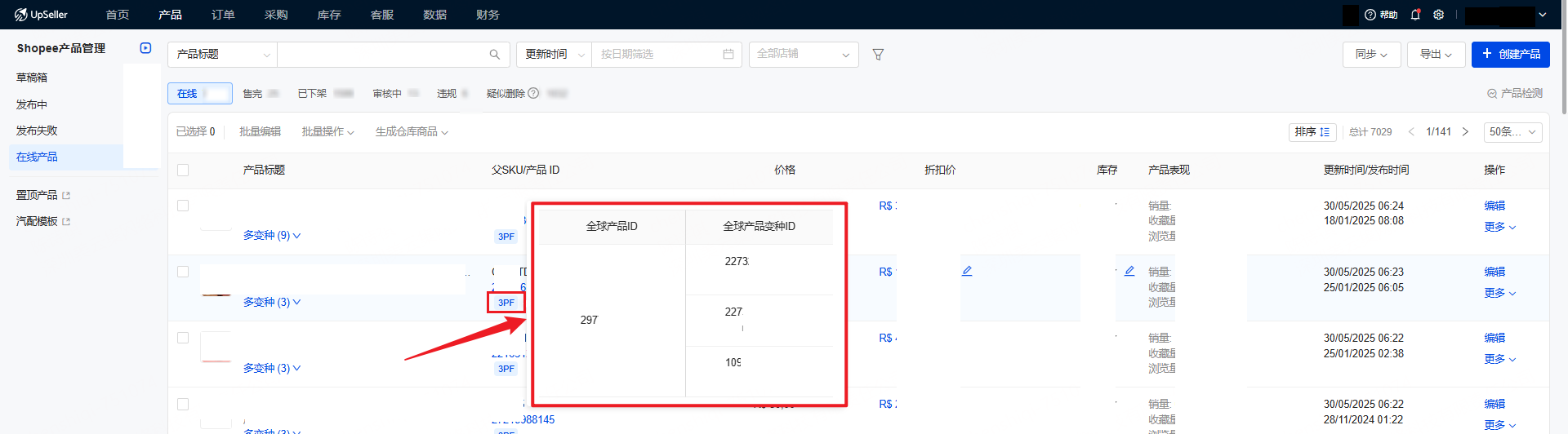Open the user account dropdown chevron
The image size is (1568, 434).
click(x=1542, y=15)
